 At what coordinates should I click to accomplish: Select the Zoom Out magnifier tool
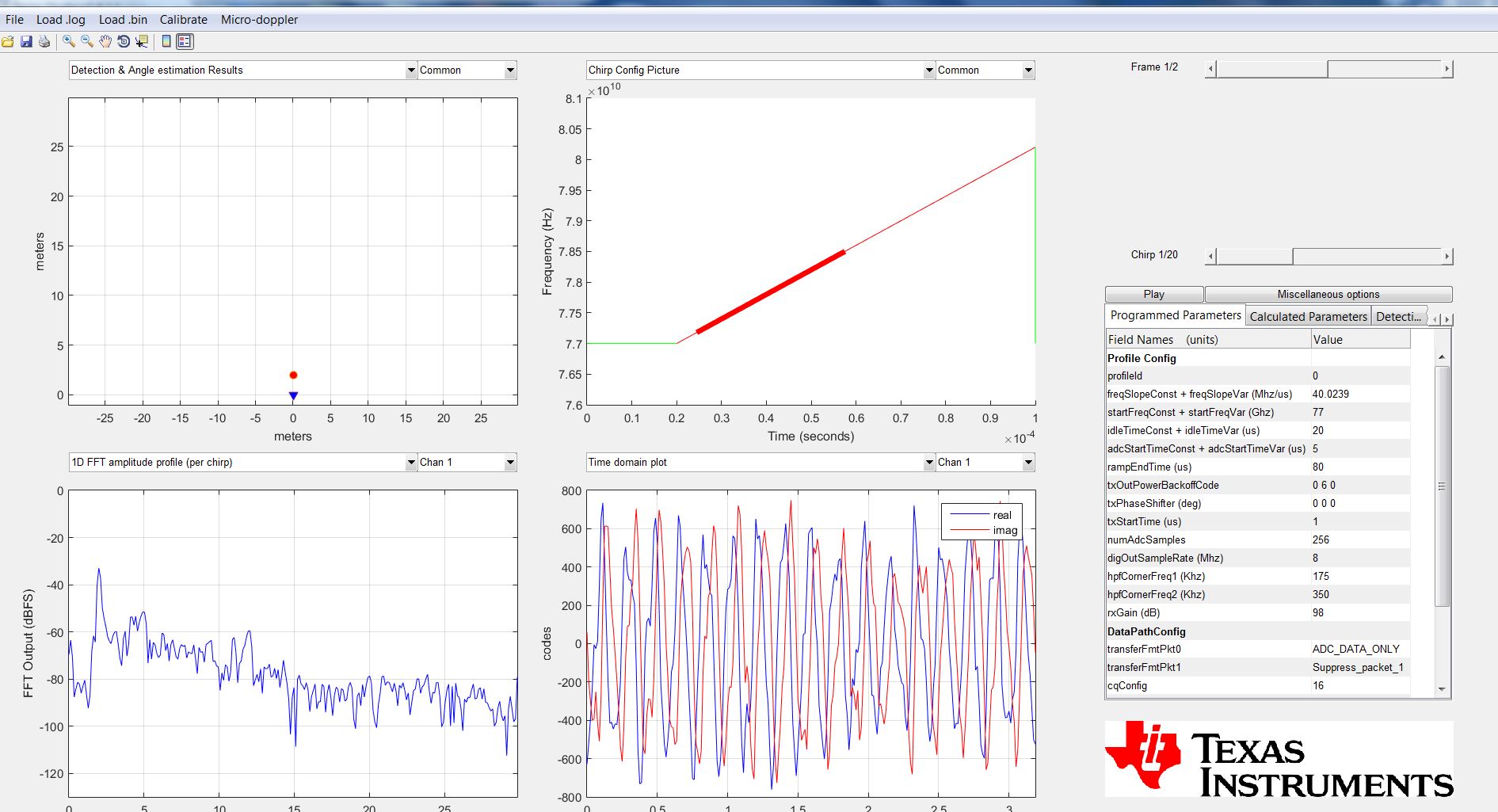(x=87, y=41)
